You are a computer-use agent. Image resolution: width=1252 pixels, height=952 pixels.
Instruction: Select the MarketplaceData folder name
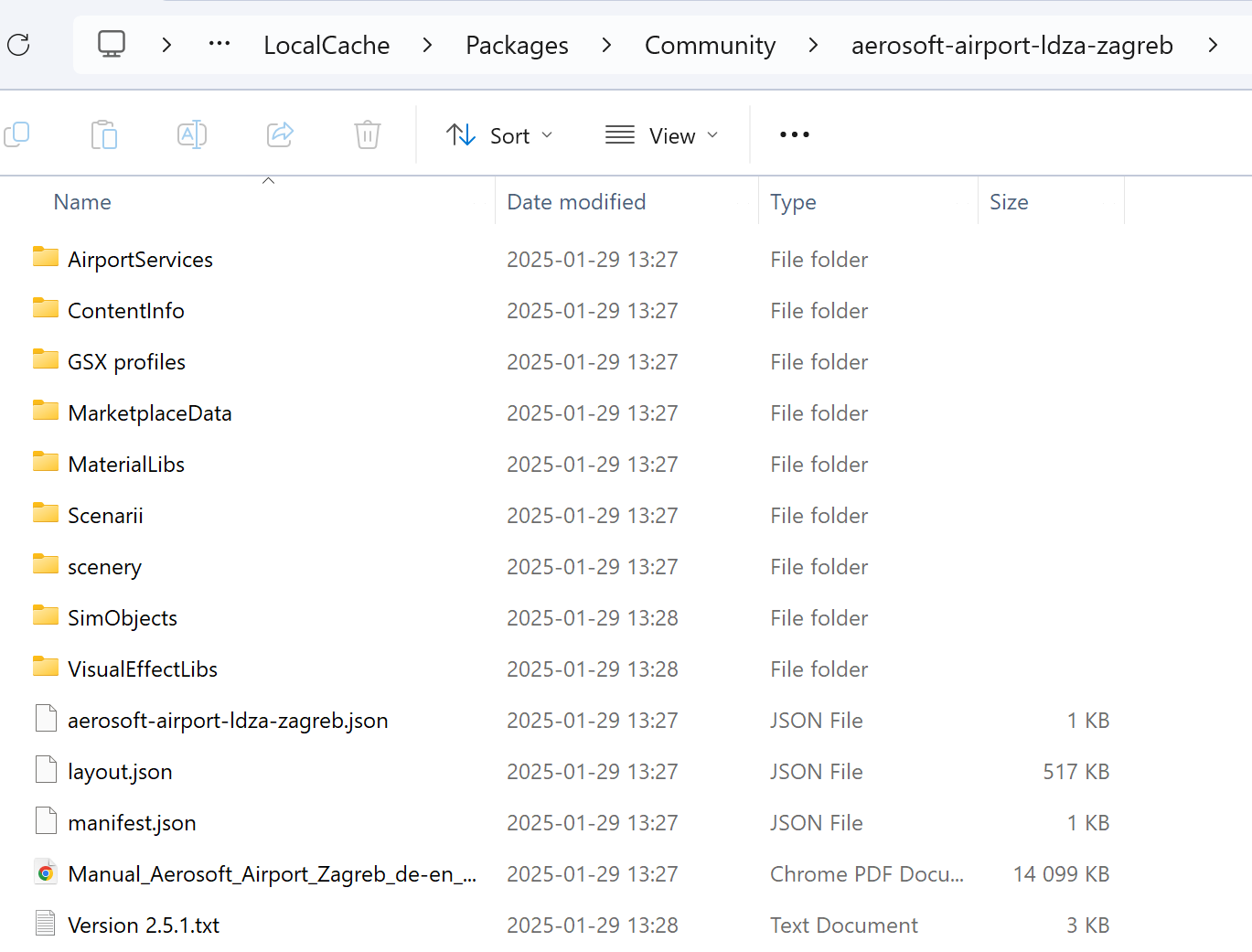point(150,413)
